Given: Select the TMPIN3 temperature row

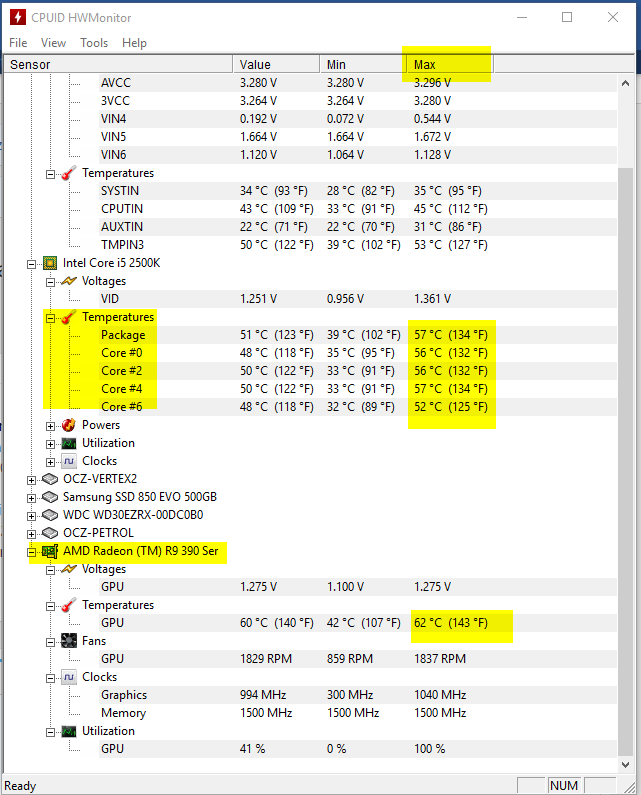Looking at the screenshot, I should 358,245.
